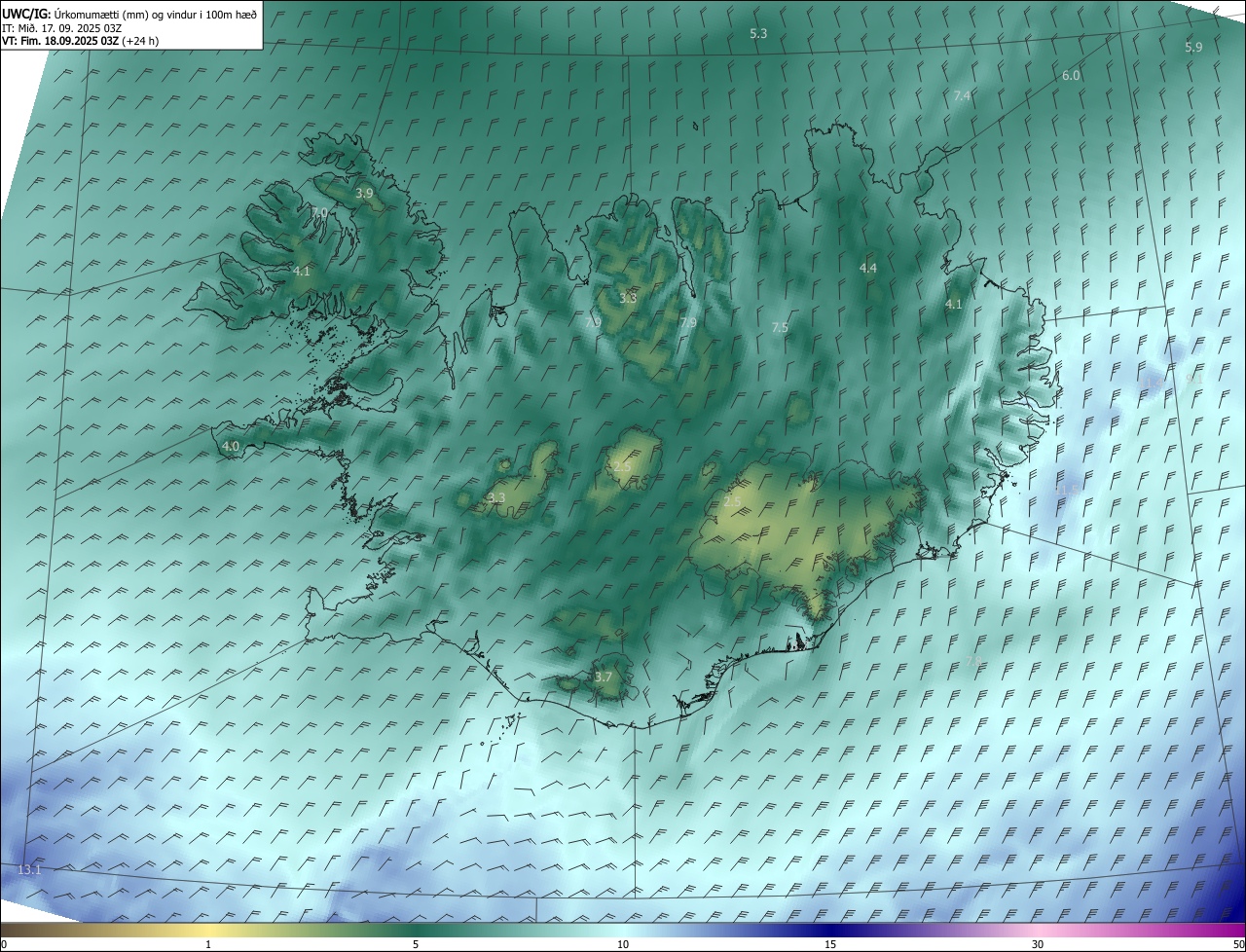Screen dimensions: 1246x952
Task: Click the colour scale label 10
Action: (x=623, y=944)
